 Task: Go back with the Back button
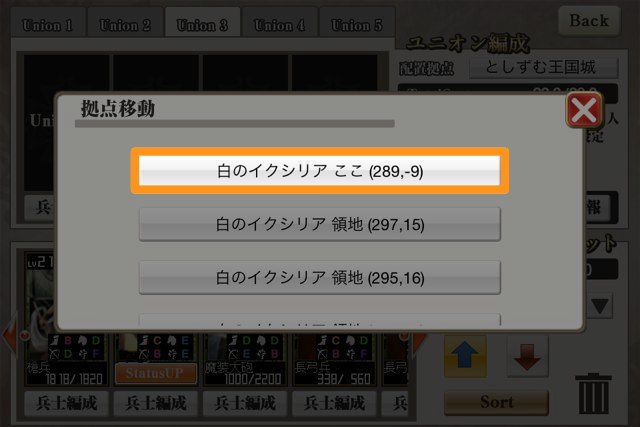[589, 20]
